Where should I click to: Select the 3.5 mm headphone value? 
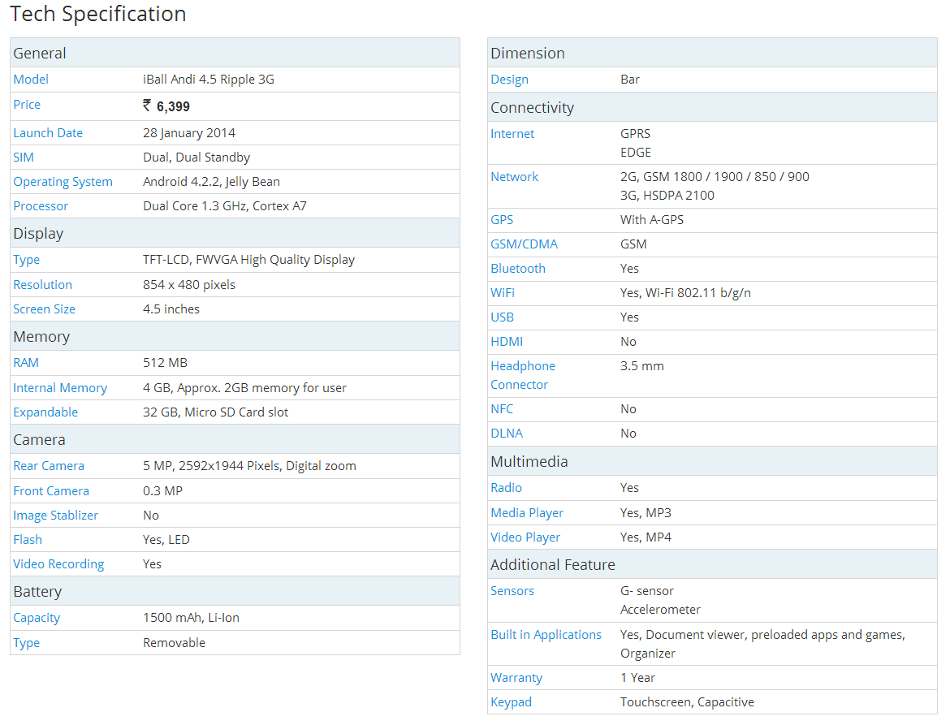tap(642, 366)
